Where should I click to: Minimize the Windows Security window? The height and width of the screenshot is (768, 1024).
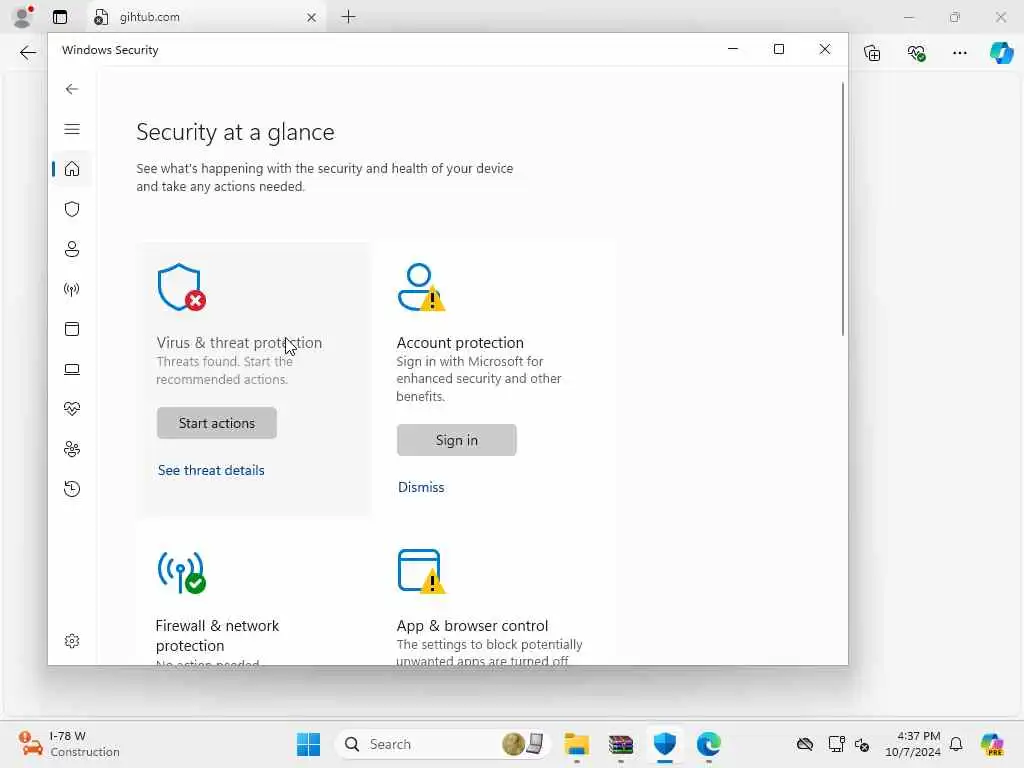tap(733, 49)
